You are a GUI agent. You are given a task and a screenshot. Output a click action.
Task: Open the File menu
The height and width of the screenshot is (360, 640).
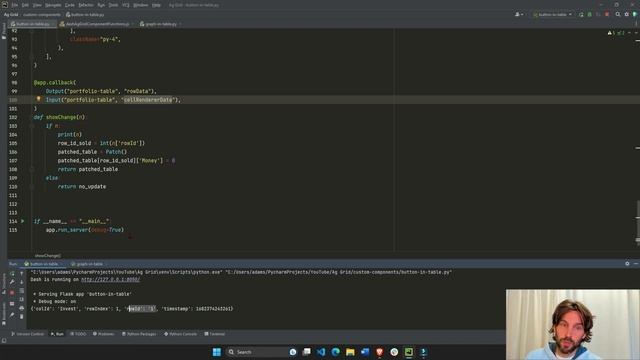(x=15, y=5)
